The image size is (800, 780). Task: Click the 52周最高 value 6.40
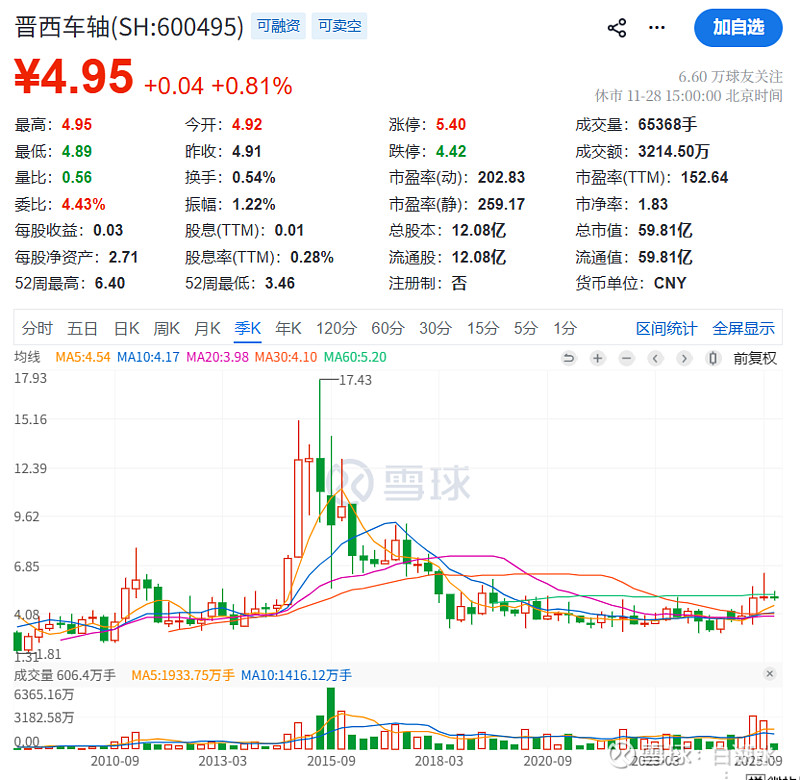pos(110,283)
